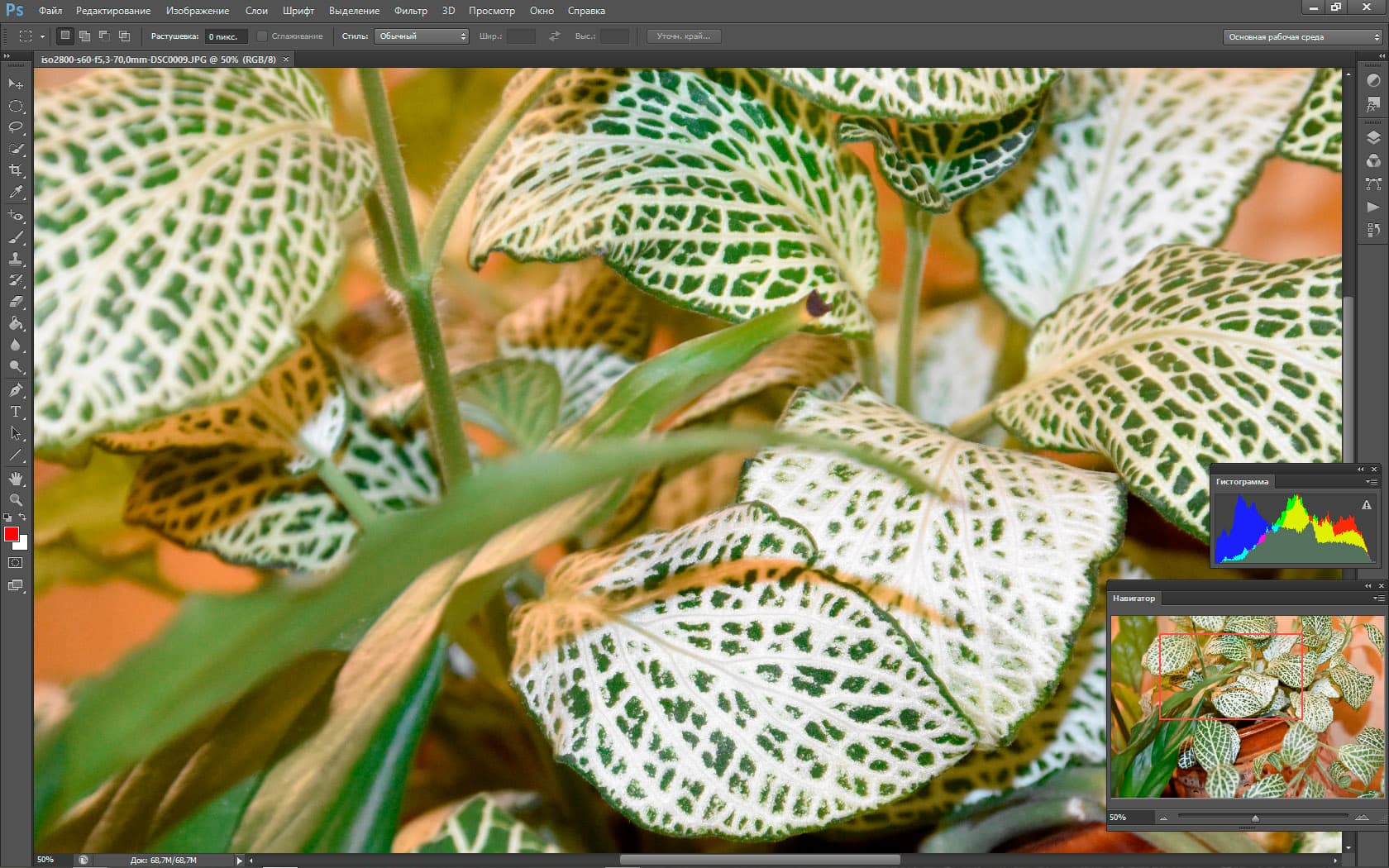This screenshot has height=868, width=1389.
Task: Collapse the Навигатор panel with double arrows
Action: (x=1368, y=586)
